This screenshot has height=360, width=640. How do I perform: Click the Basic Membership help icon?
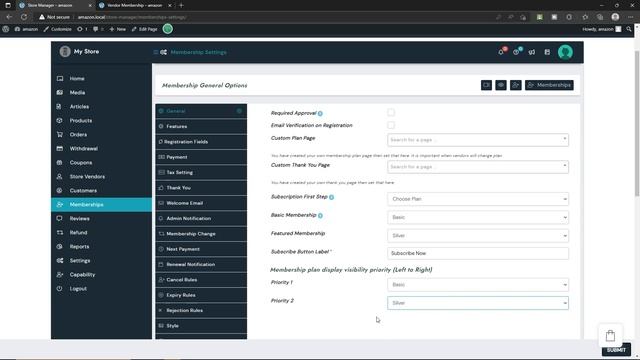point(320,216)
